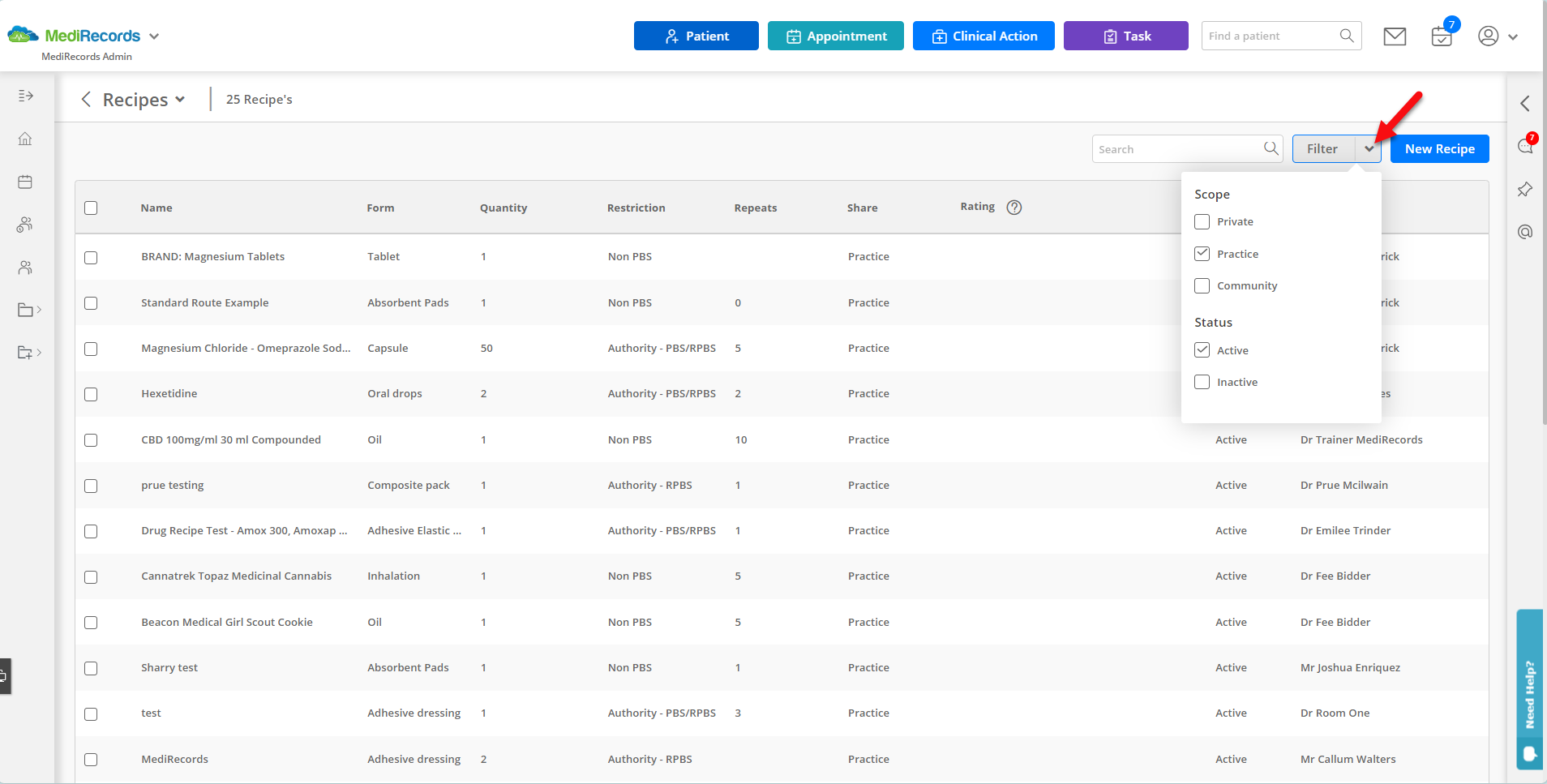The image size is (1547, 784).
Task: Click the @ mentions icon in right panel
Action: point(1525,232)
